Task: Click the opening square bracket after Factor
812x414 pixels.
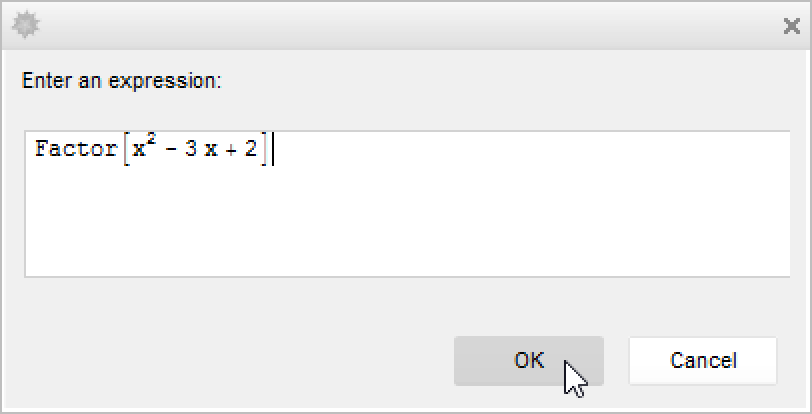Action: click(x=125, y=150)
